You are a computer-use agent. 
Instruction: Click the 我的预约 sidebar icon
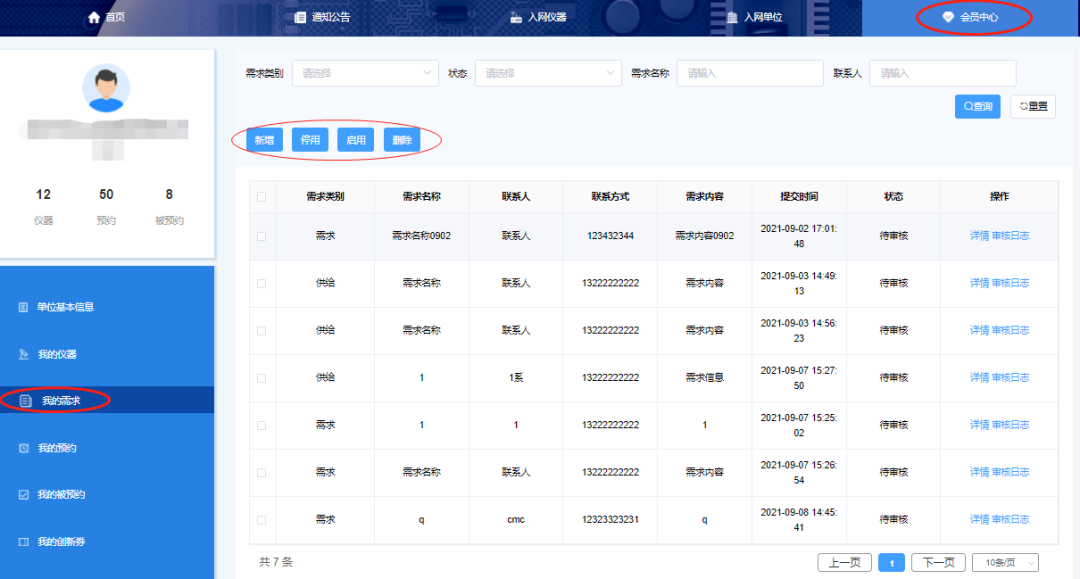[x=24, y=448]
